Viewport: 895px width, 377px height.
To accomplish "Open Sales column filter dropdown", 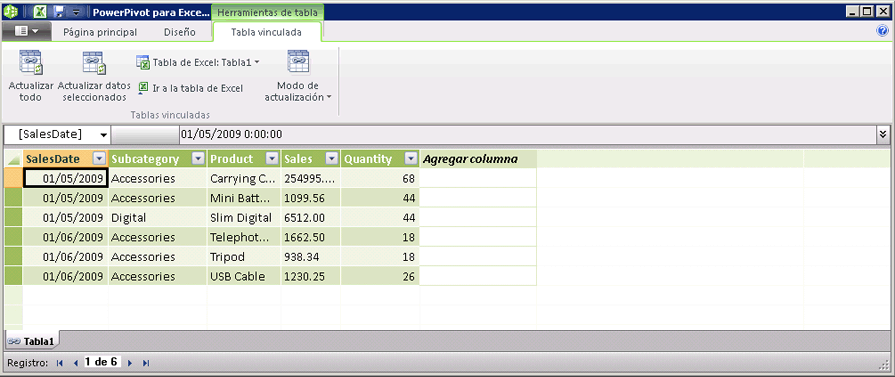I will pos(332,159).
